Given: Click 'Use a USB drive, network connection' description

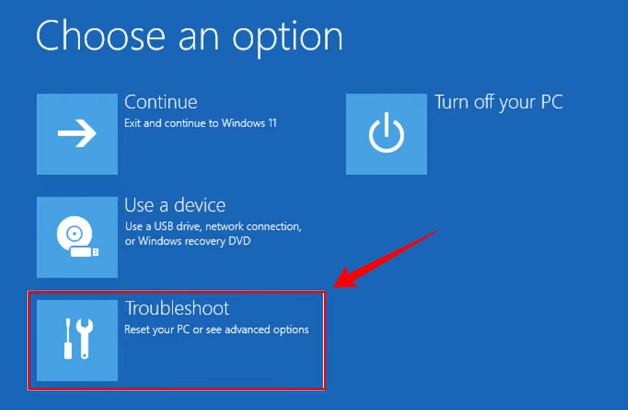Looking at the screenshot, I should pyautogui.click(x=213, y=227).
